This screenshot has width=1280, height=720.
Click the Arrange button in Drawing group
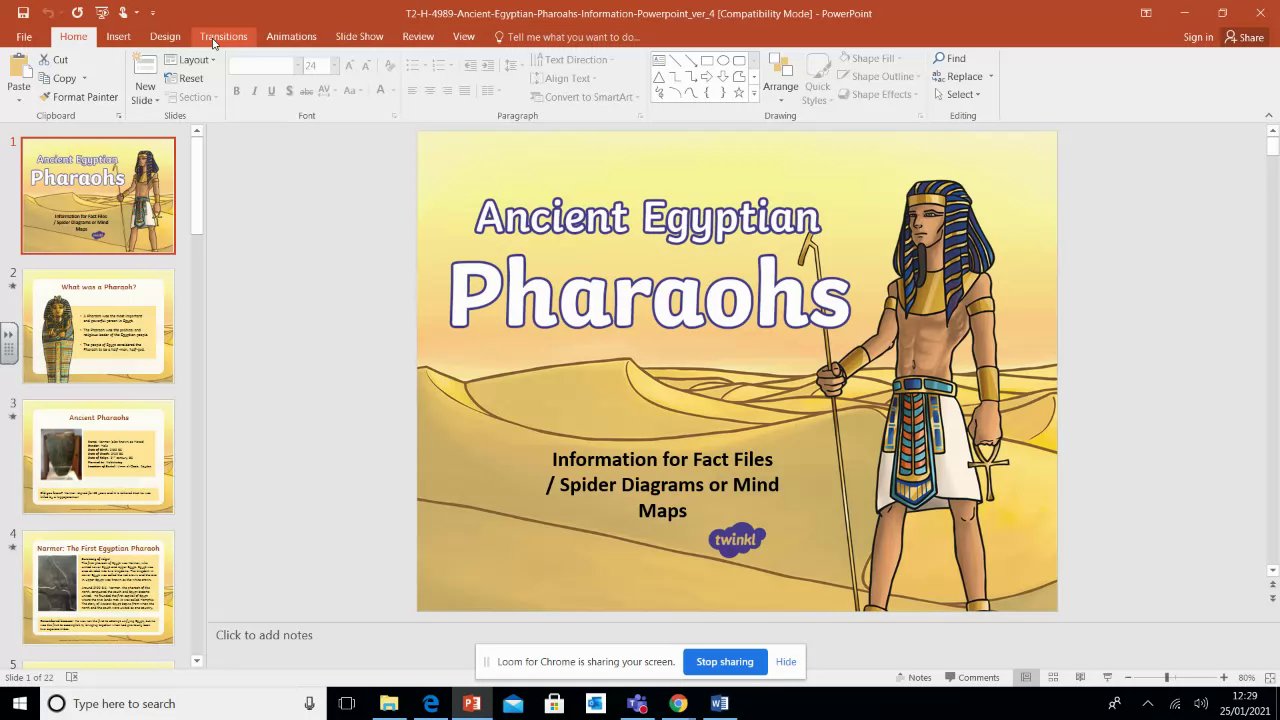[780, 76]
